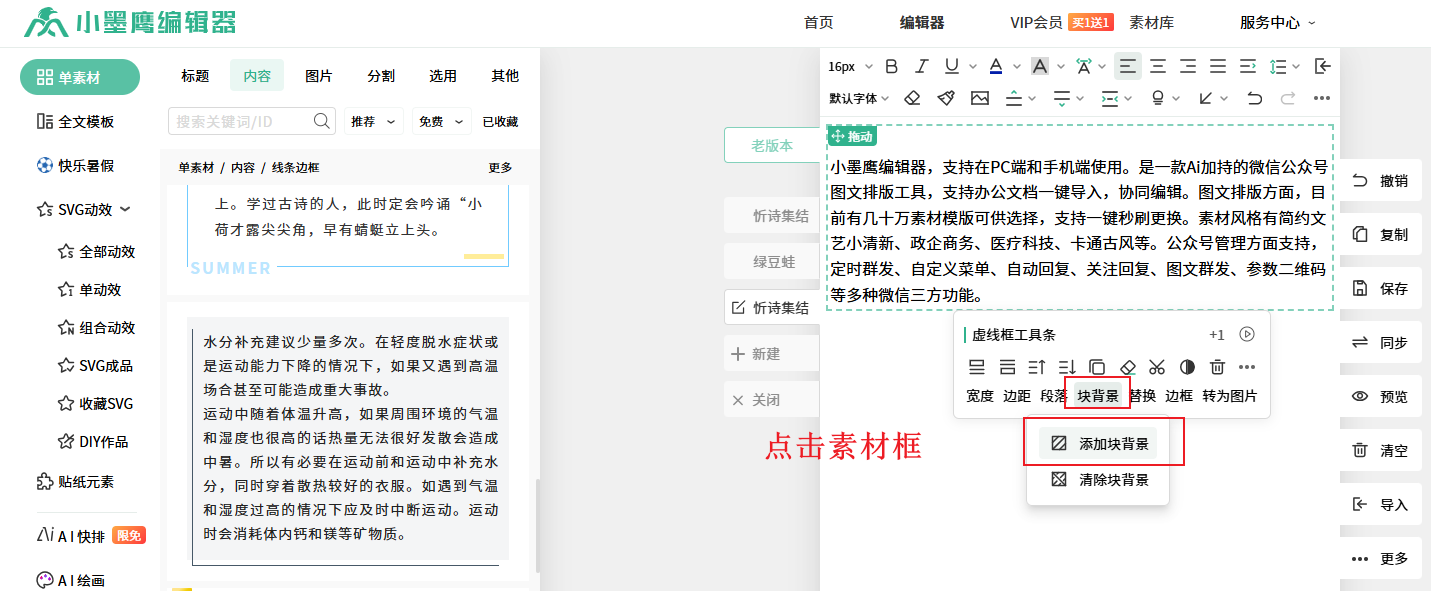Toggle the left-align button

(x=1128, y=66)
